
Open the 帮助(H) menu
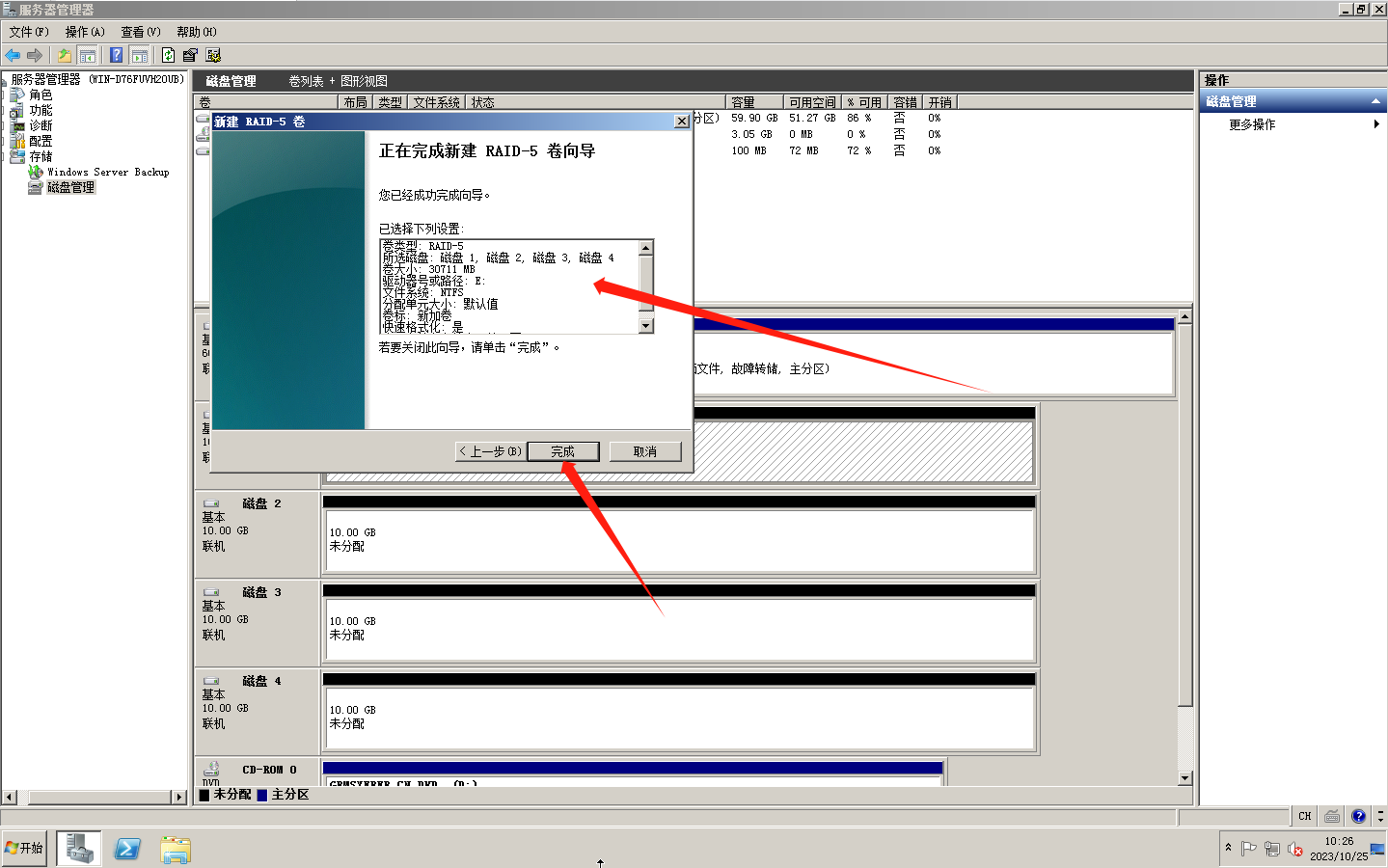click(x=197, y=32)
